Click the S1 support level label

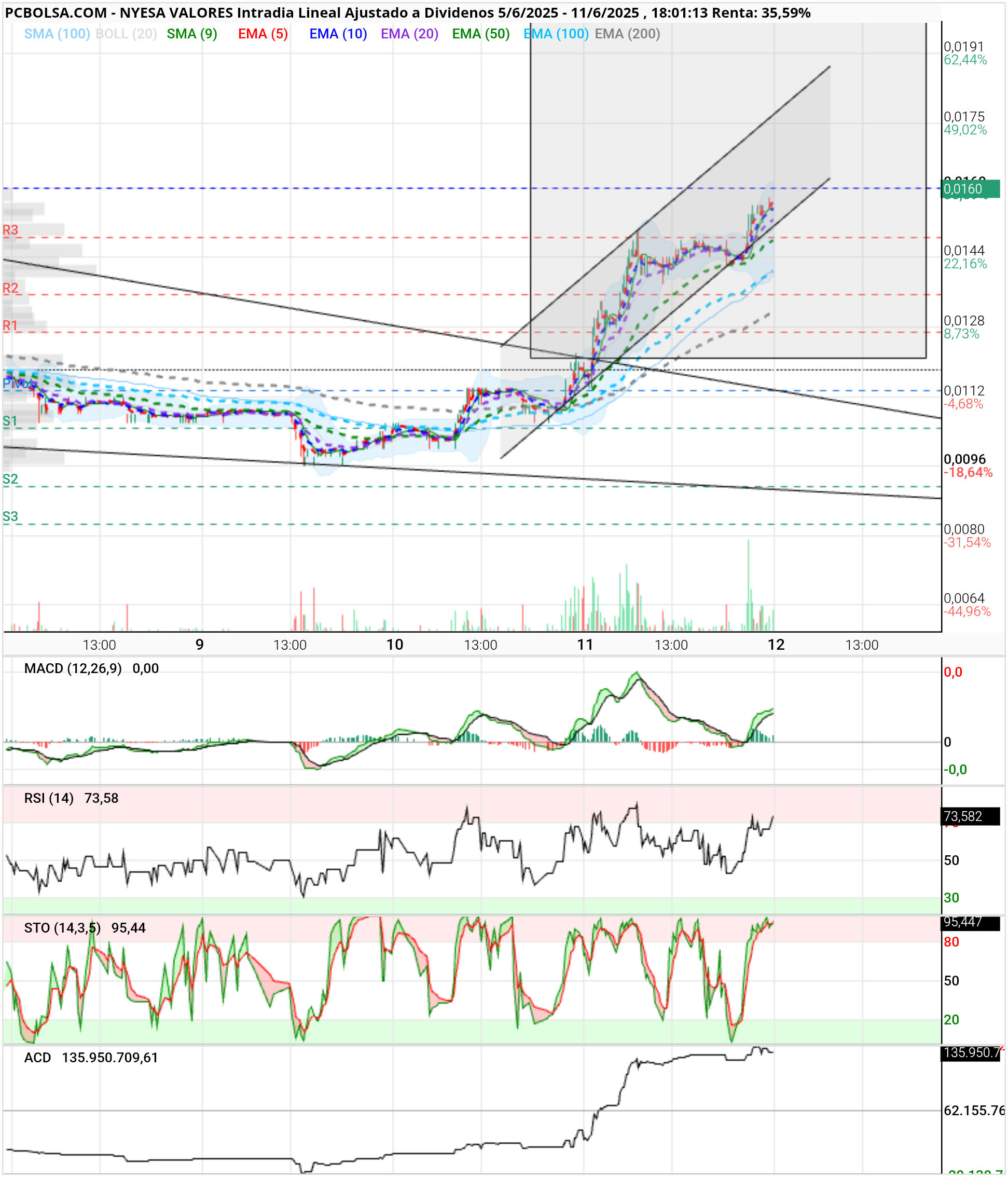coord(10,421)
